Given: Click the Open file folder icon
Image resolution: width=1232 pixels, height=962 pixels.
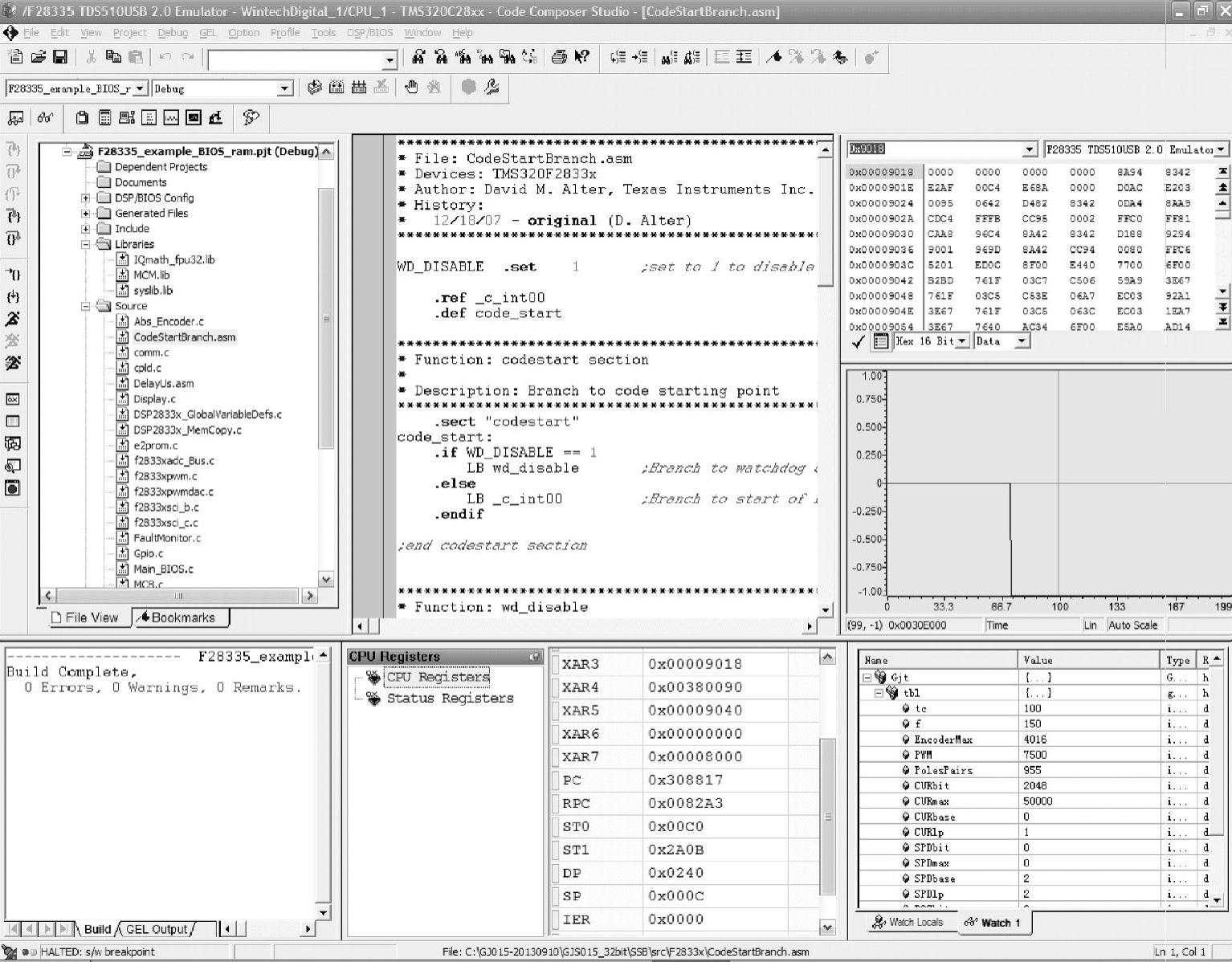Looking at the screenshot, I should pyautogui.click(x=38, y=57).
